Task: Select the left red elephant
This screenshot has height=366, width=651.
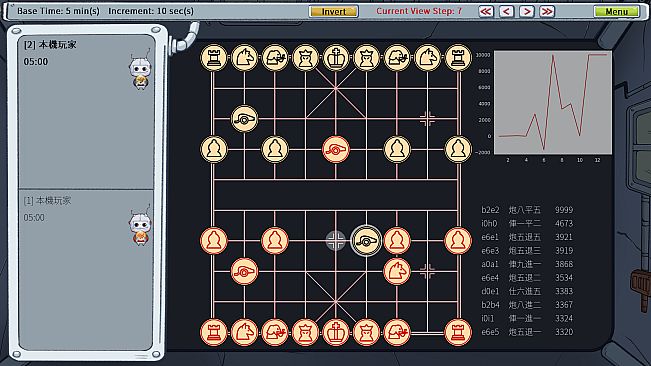Action: pyautogui.click(x=274, y=332)
